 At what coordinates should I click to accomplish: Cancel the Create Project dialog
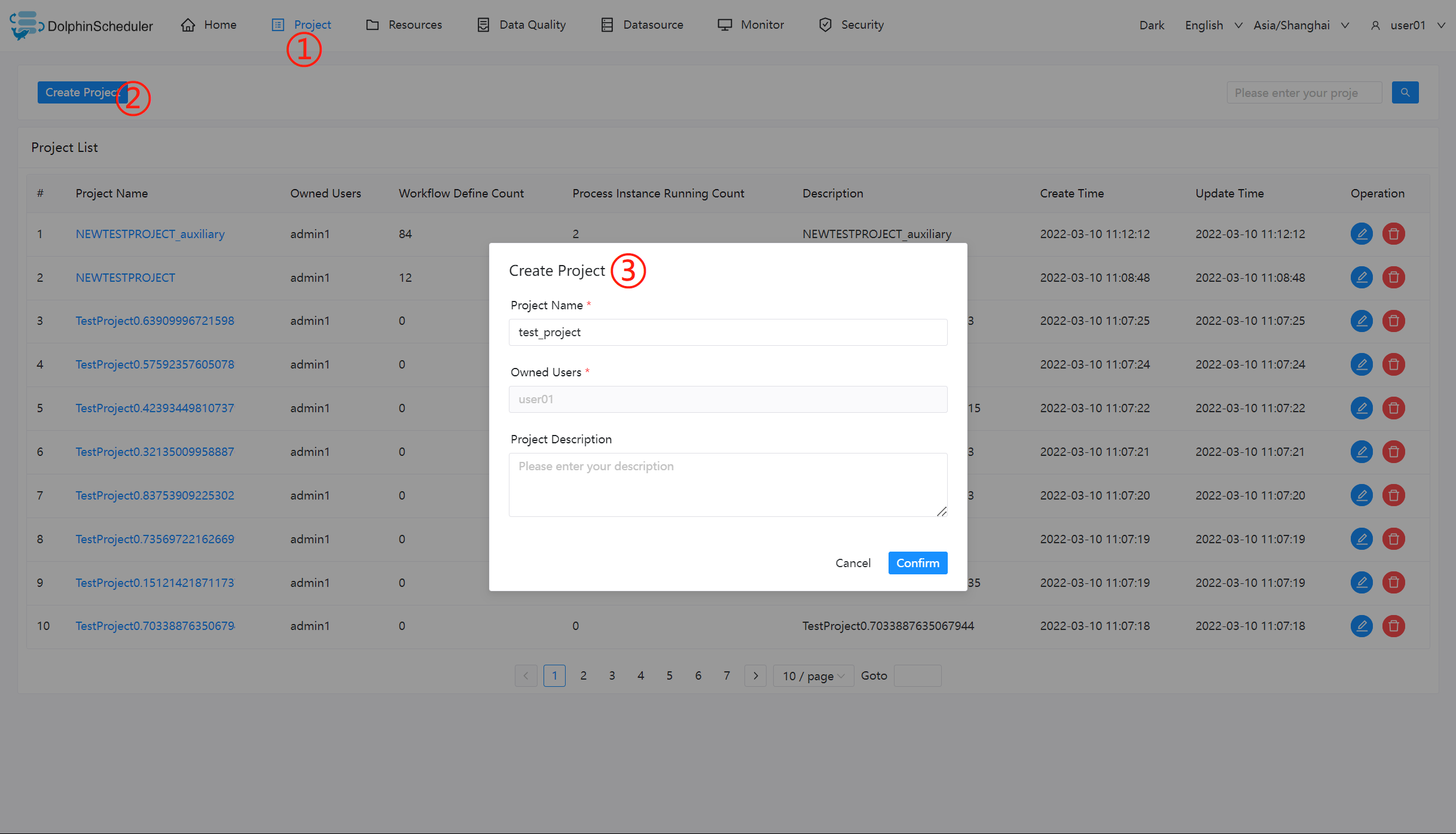point(853,563)
